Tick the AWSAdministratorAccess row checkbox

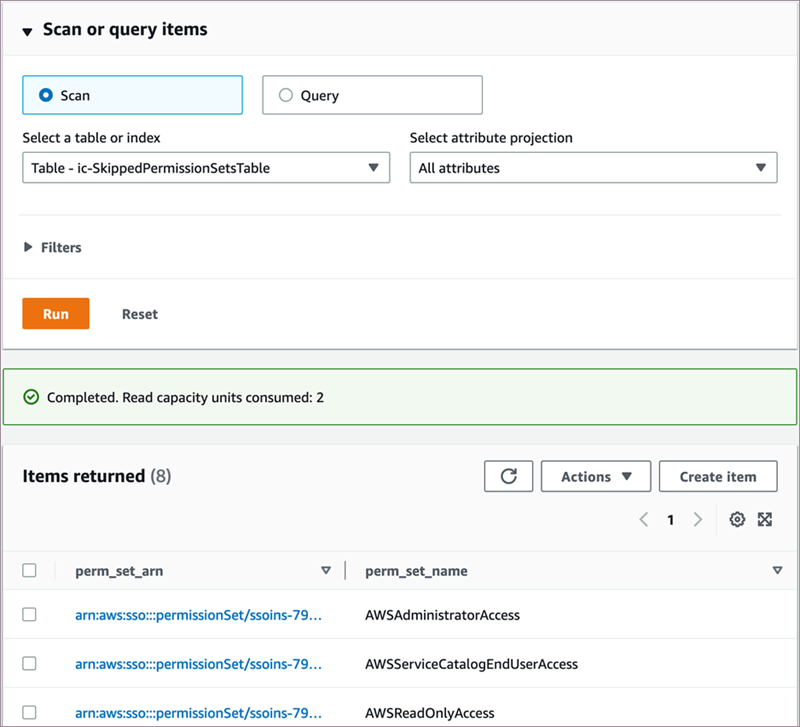tap(30, 615)
